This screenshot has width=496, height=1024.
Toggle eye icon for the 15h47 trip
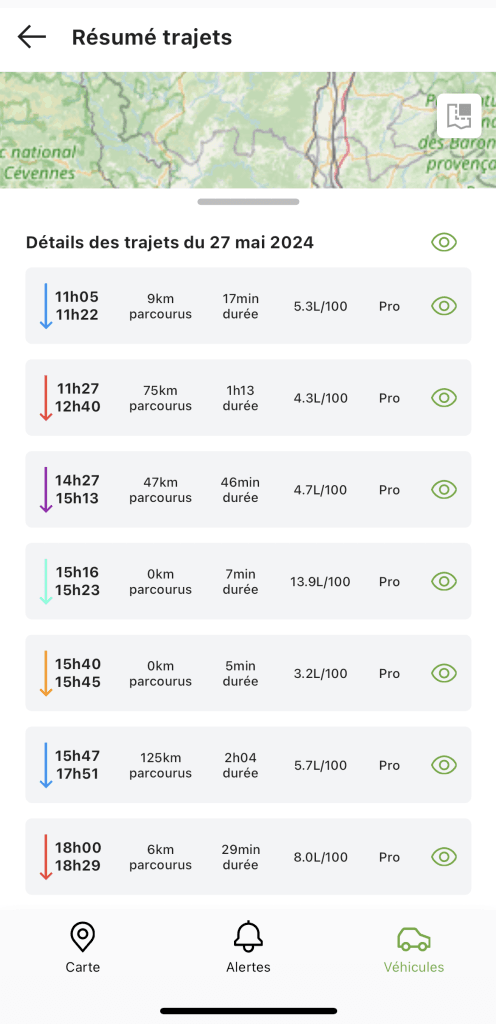[444, 765]
